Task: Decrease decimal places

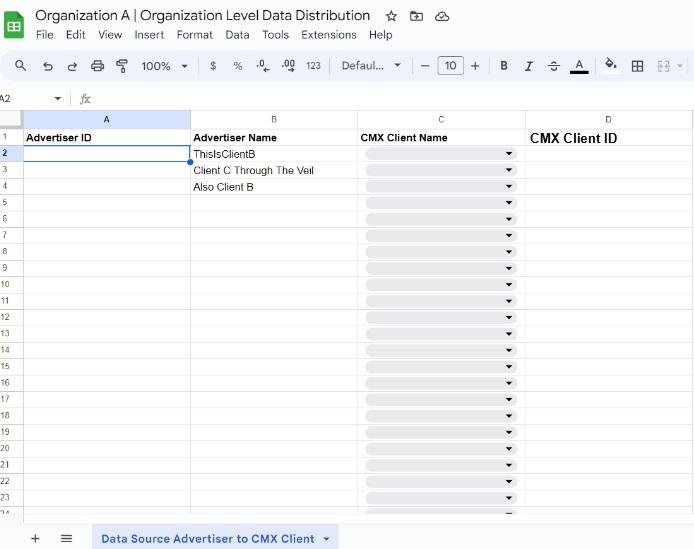Action: pyautogui.click(x=262, y=66)
